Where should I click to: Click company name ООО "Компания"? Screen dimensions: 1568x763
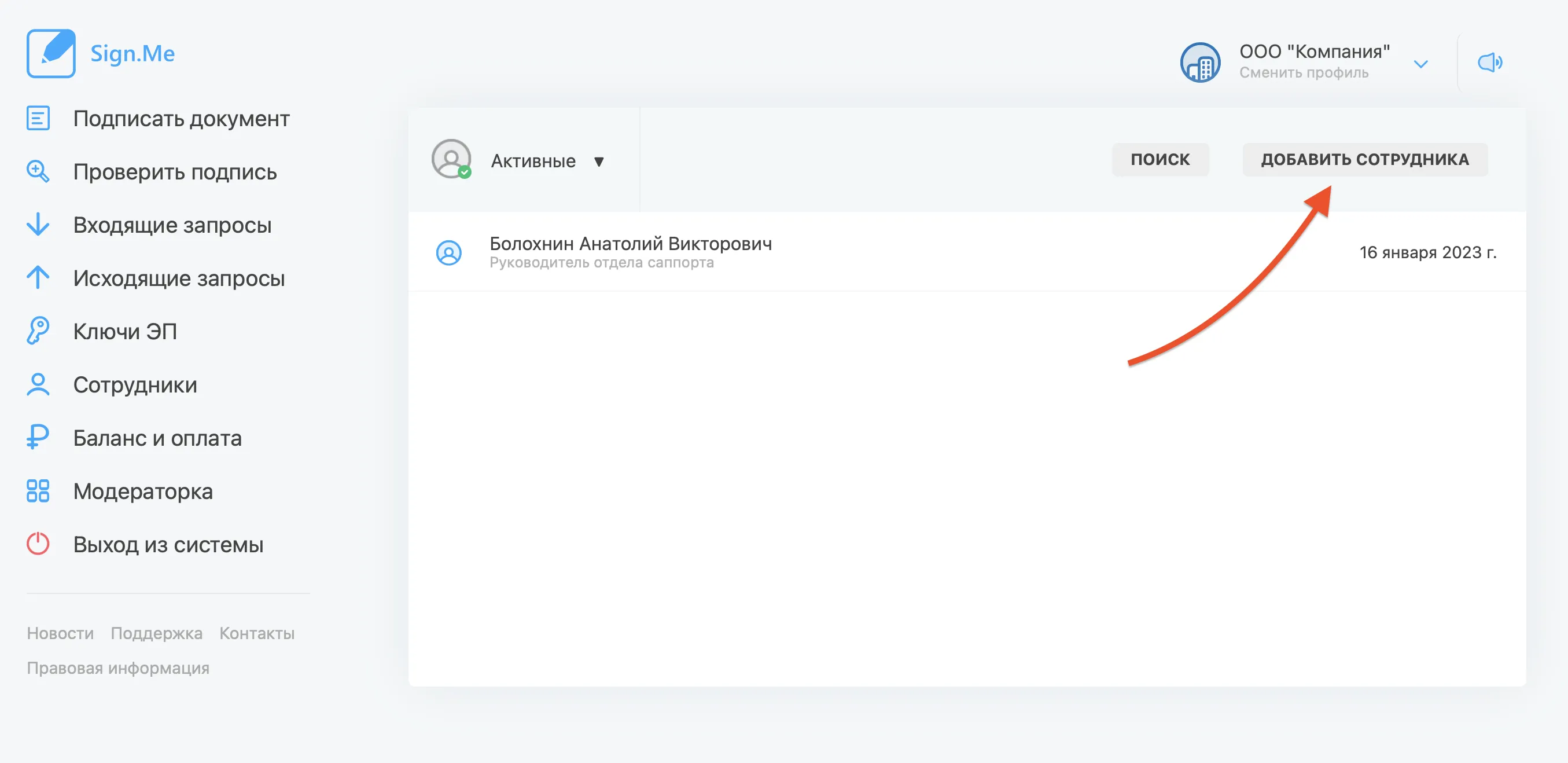1315,51
